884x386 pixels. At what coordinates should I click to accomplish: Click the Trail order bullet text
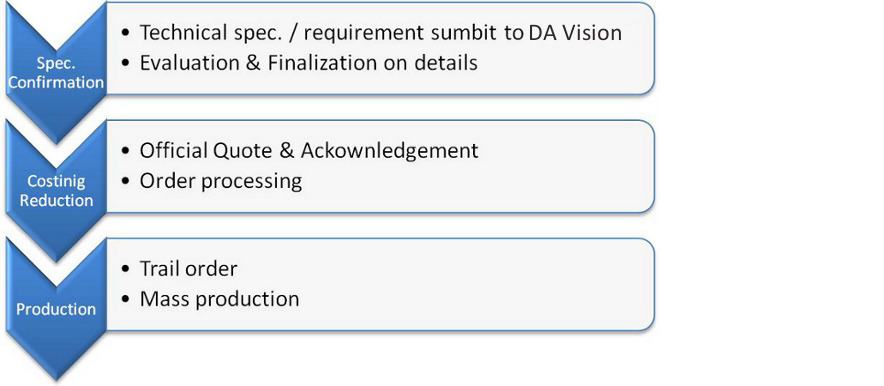[188, 269]
